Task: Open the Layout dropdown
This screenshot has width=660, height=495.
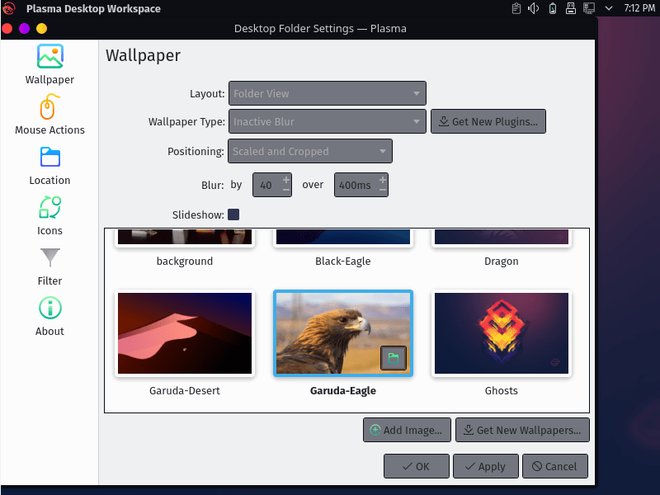Action: (x=327, y=93)
